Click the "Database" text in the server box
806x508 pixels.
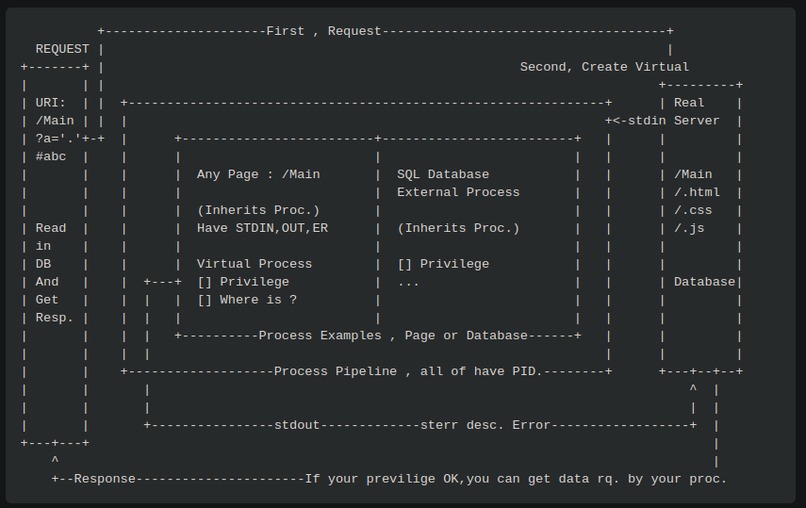tap(704, 282)
